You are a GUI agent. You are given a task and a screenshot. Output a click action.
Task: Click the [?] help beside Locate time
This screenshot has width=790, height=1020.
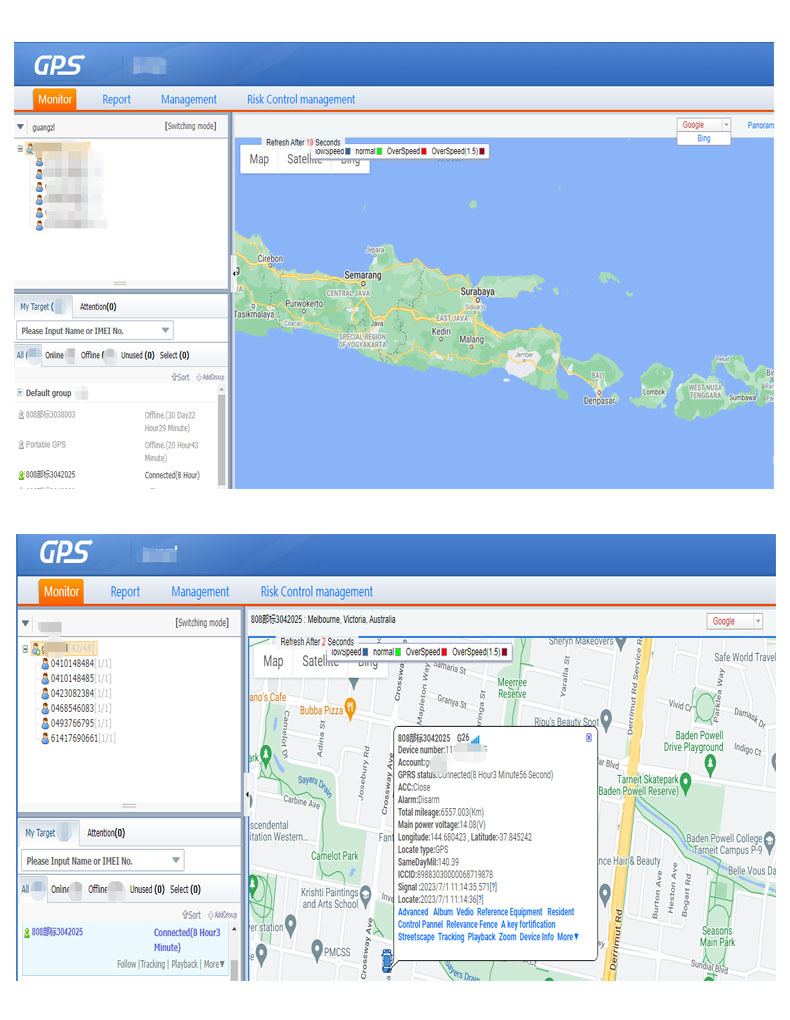point(480,899)
